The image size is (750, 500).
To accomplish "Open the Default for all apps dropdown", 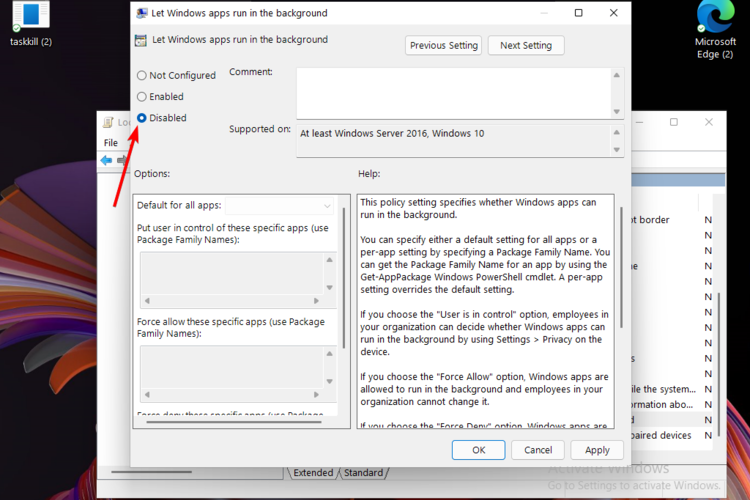I will click(279, 206).
